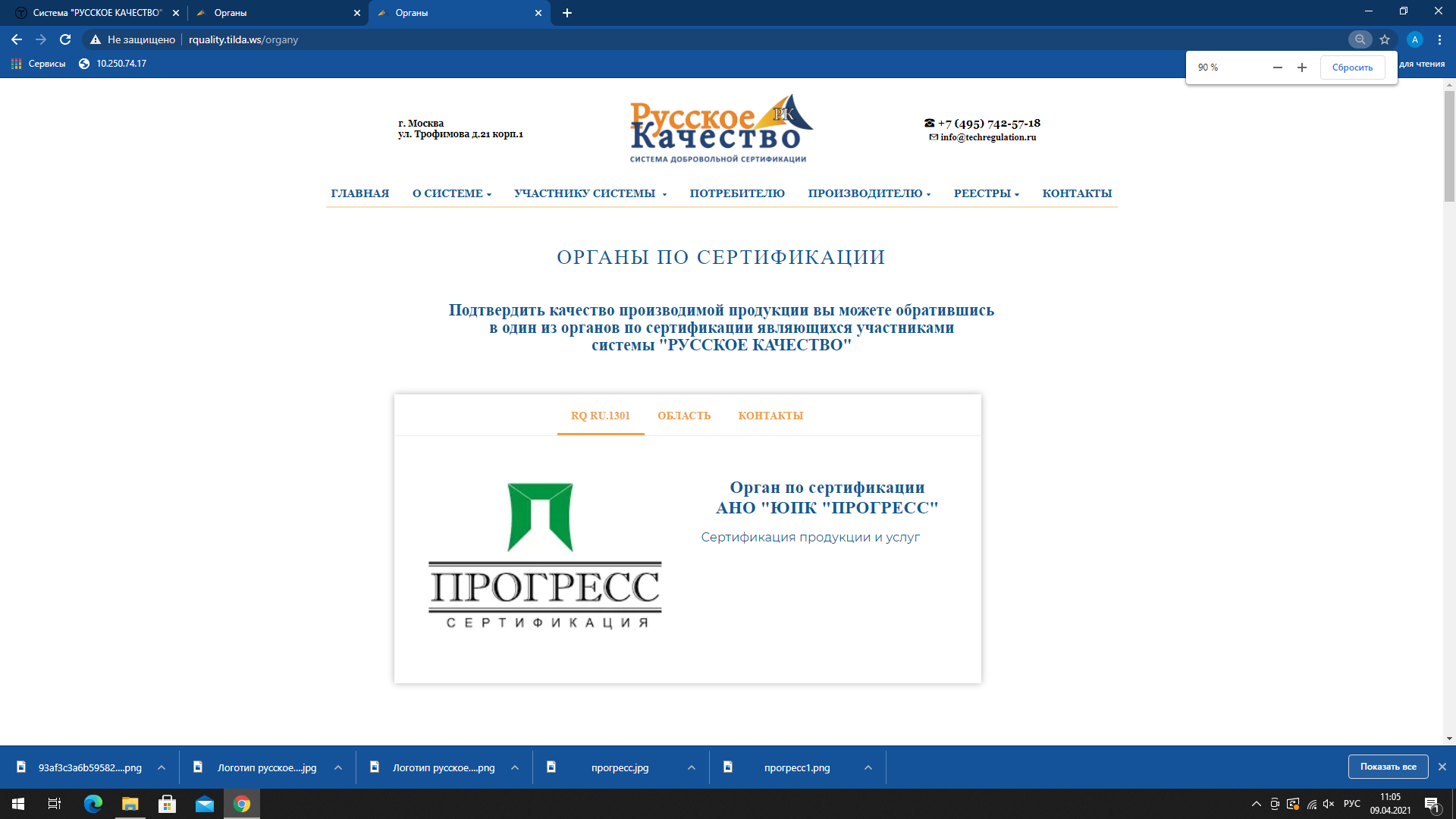This screenshot has width=1456, height=819.
Task: Close the Система "РУССКОЕ КАЧЕСТВО" tab
Action: [176, 13]
